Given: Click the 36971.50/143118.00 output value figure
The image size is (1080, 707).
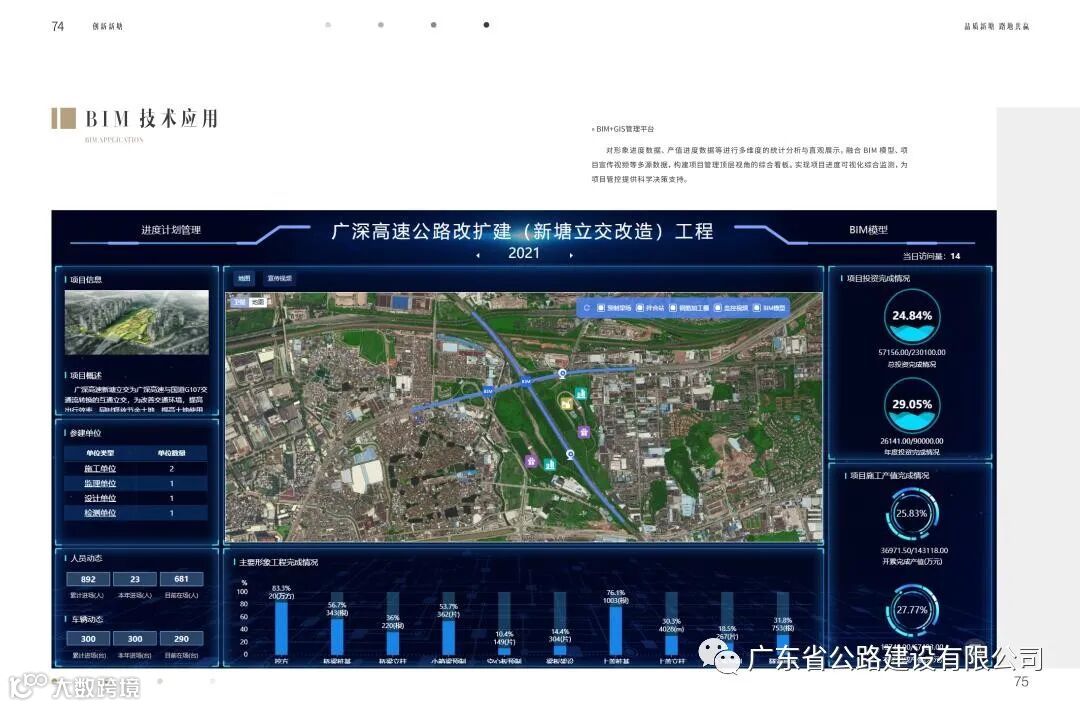Looking at the screenshot, I should point(914,551).
